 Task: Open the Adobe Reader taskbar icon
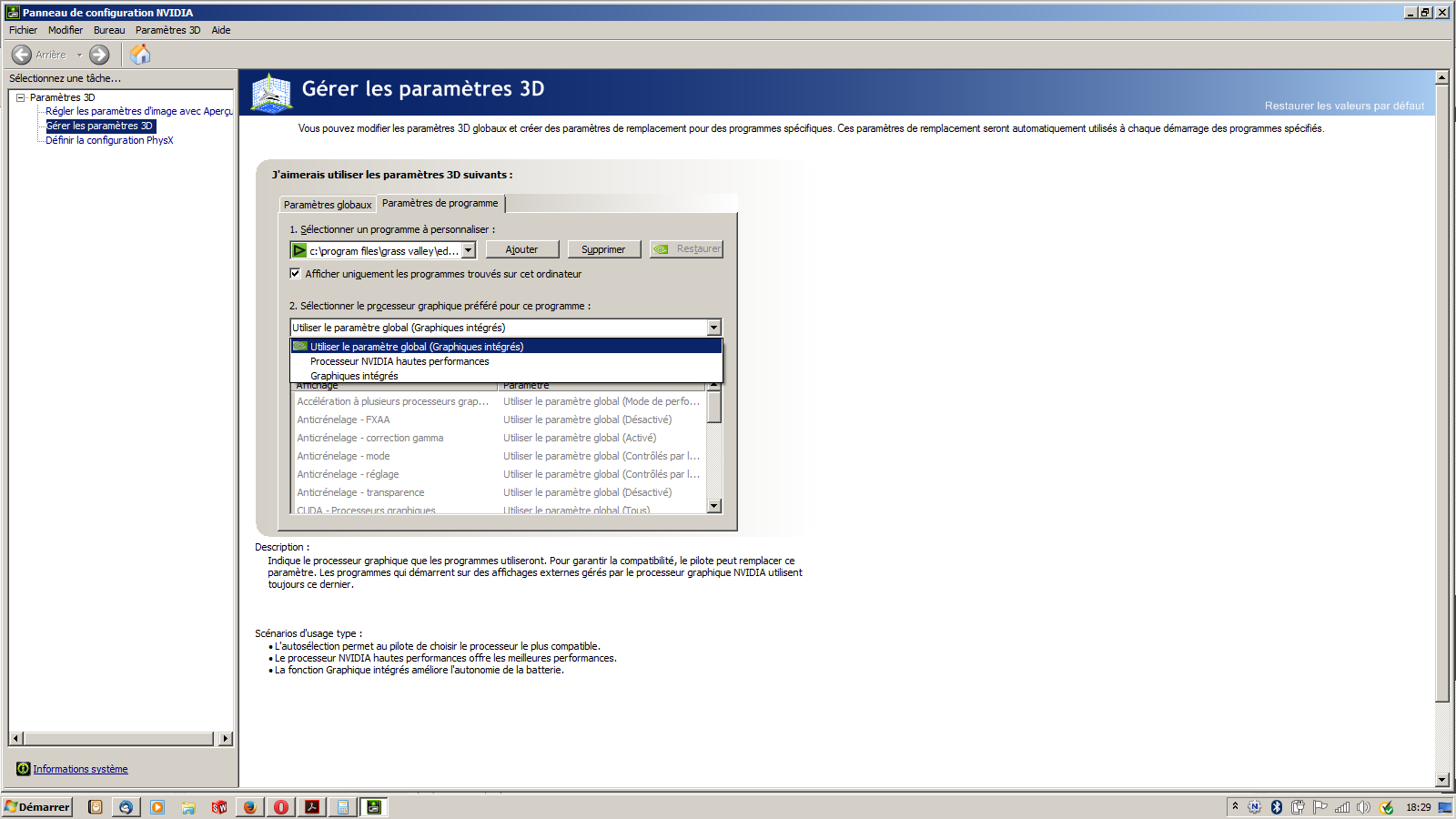click(x=312, y=807)
